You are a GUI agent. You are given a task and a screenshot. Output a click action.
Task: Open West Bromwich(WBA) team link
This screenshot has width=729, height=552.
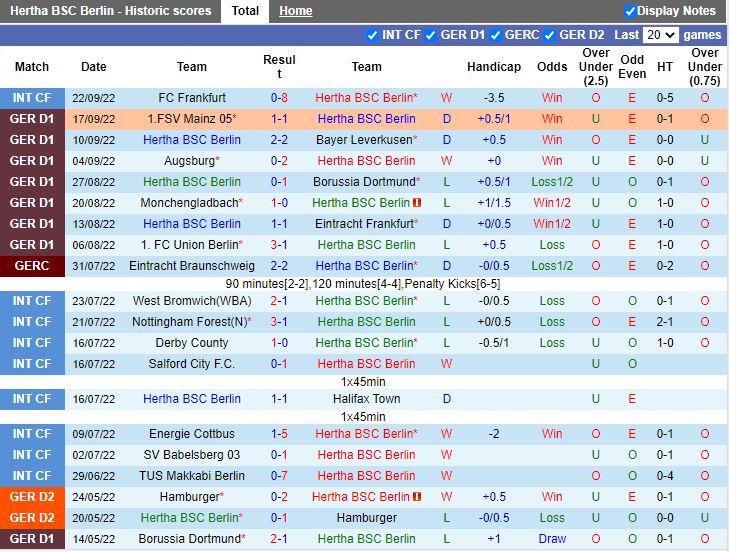point(192,301)
